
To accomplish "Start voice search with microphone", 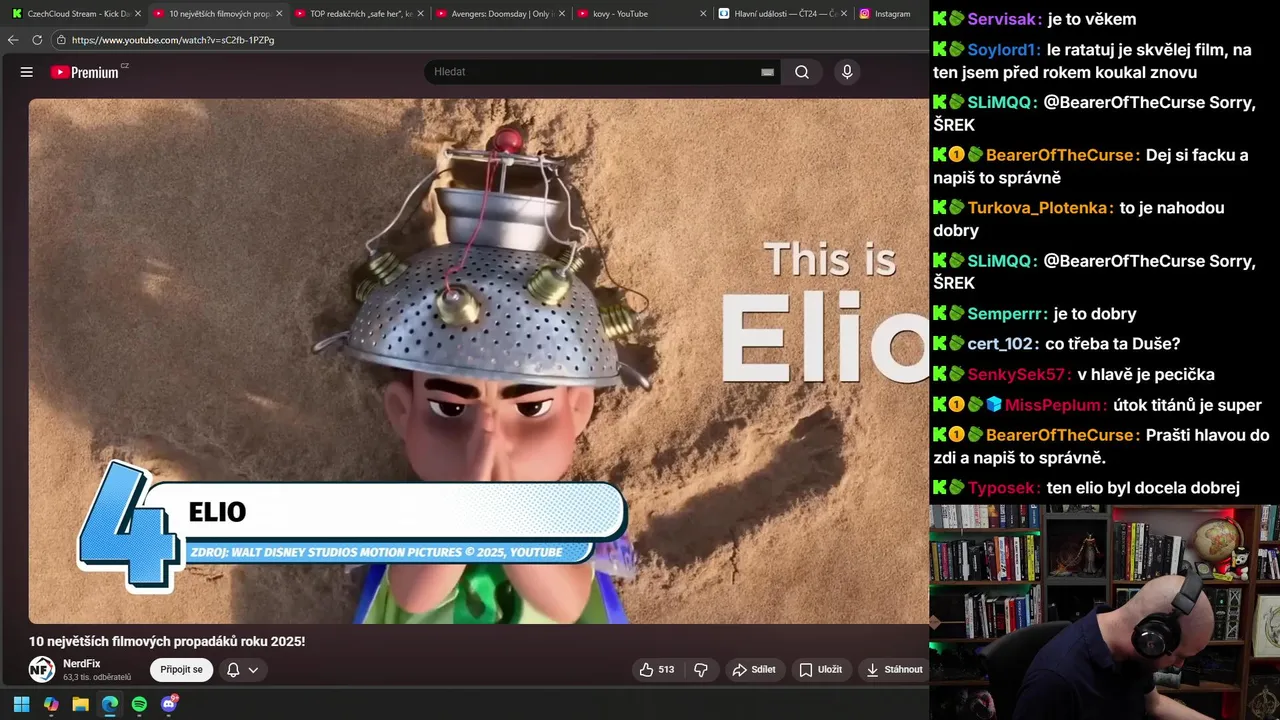I will coord(847,72).
